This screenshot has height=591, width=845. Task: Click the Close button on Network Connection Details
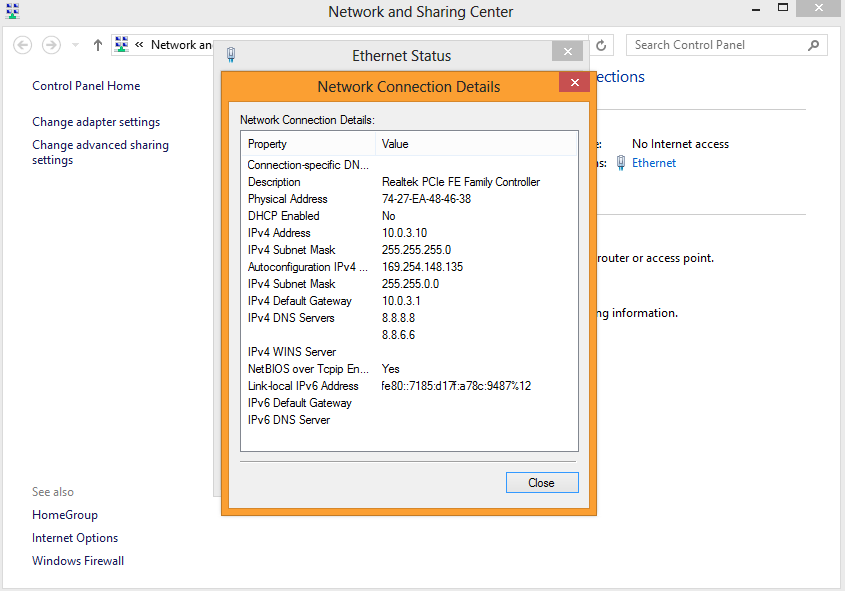pyautogui.click(x=541, y=482)
